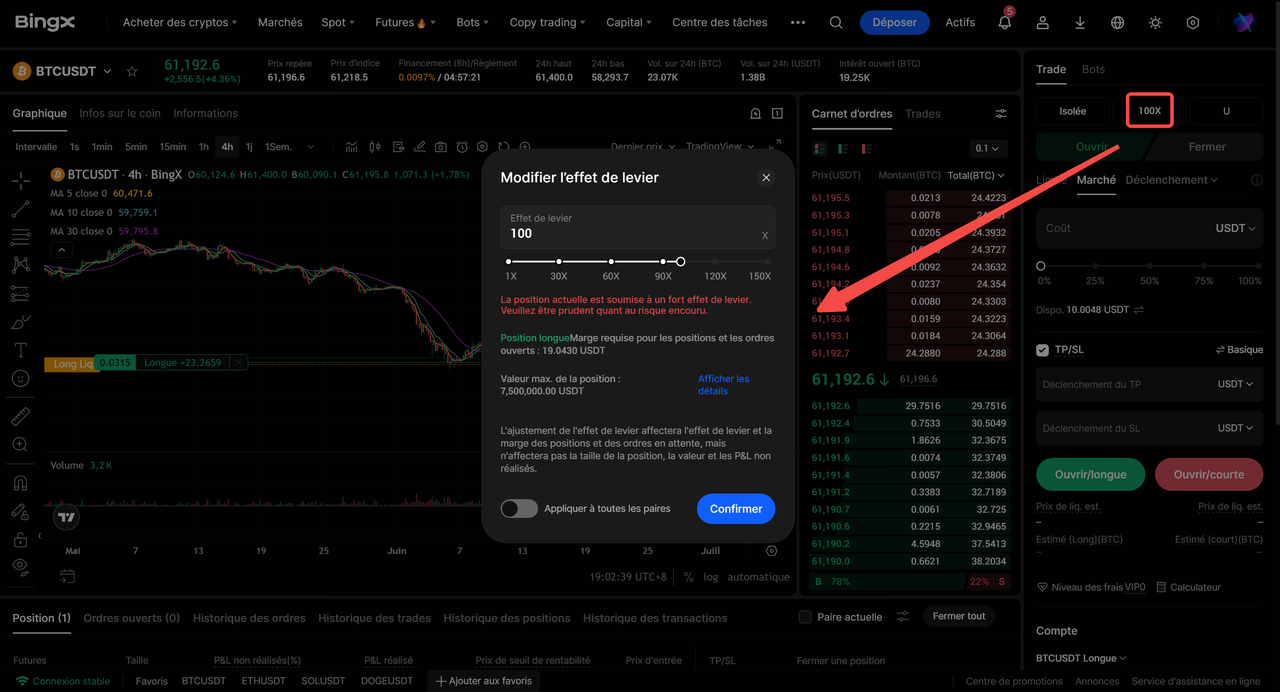
Task: Set leverage slider to 30X mark
Action: click(559, 261)
